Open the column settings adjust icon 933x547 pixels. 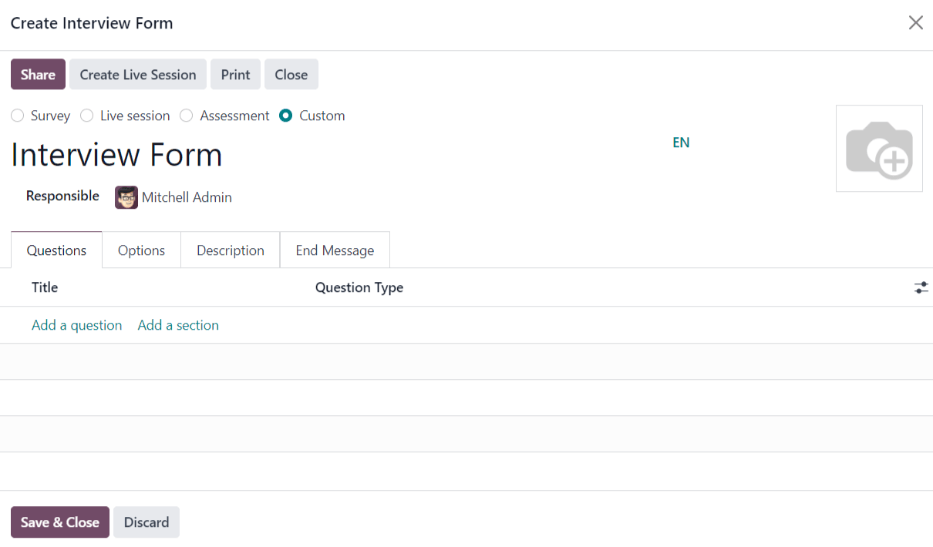921,288
